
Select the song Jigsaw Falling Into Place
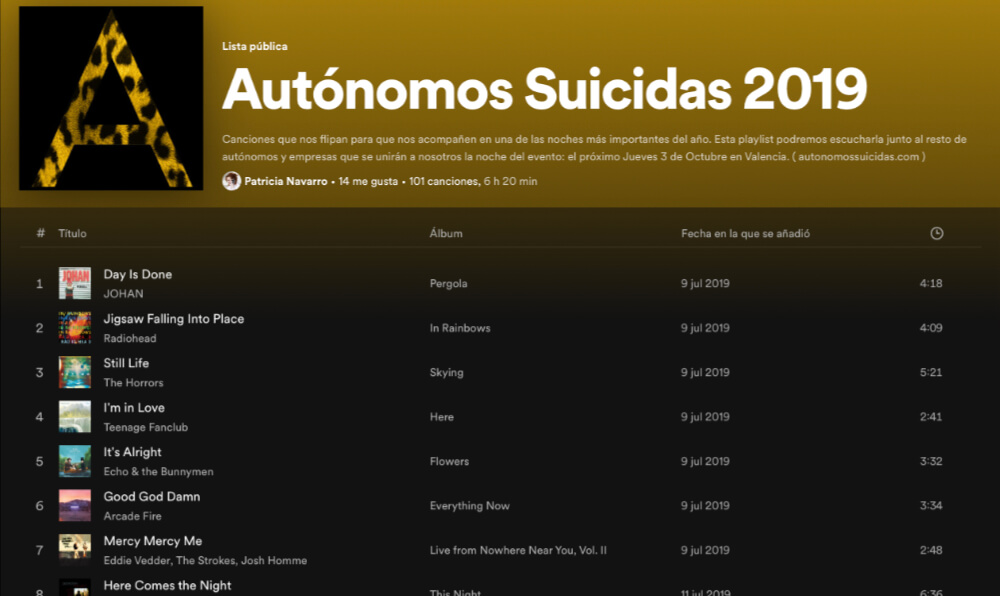pos(173,319)
